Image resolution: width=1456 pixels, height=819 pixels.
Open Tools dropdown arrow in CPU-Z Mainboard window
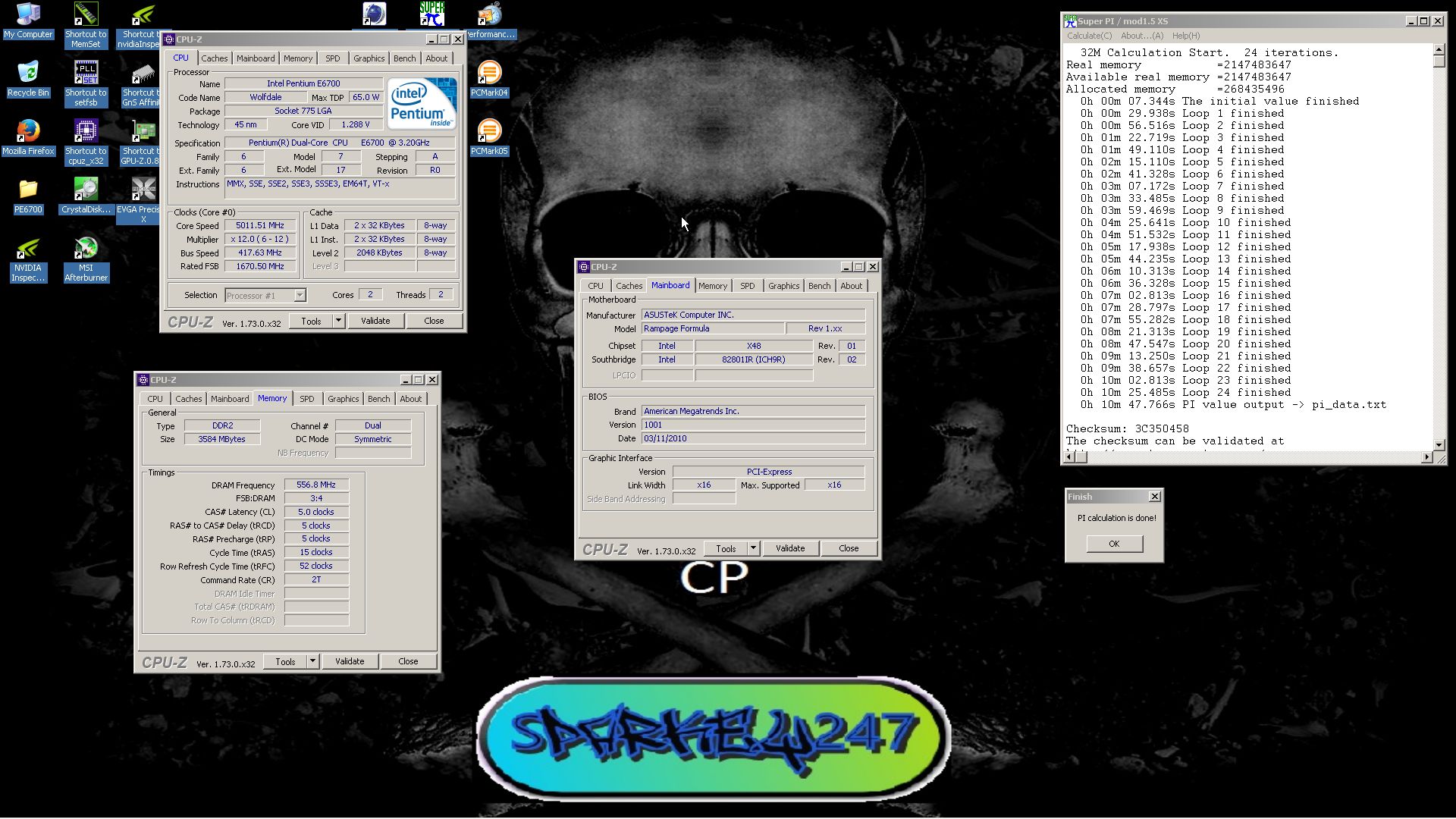coord(753,548)
